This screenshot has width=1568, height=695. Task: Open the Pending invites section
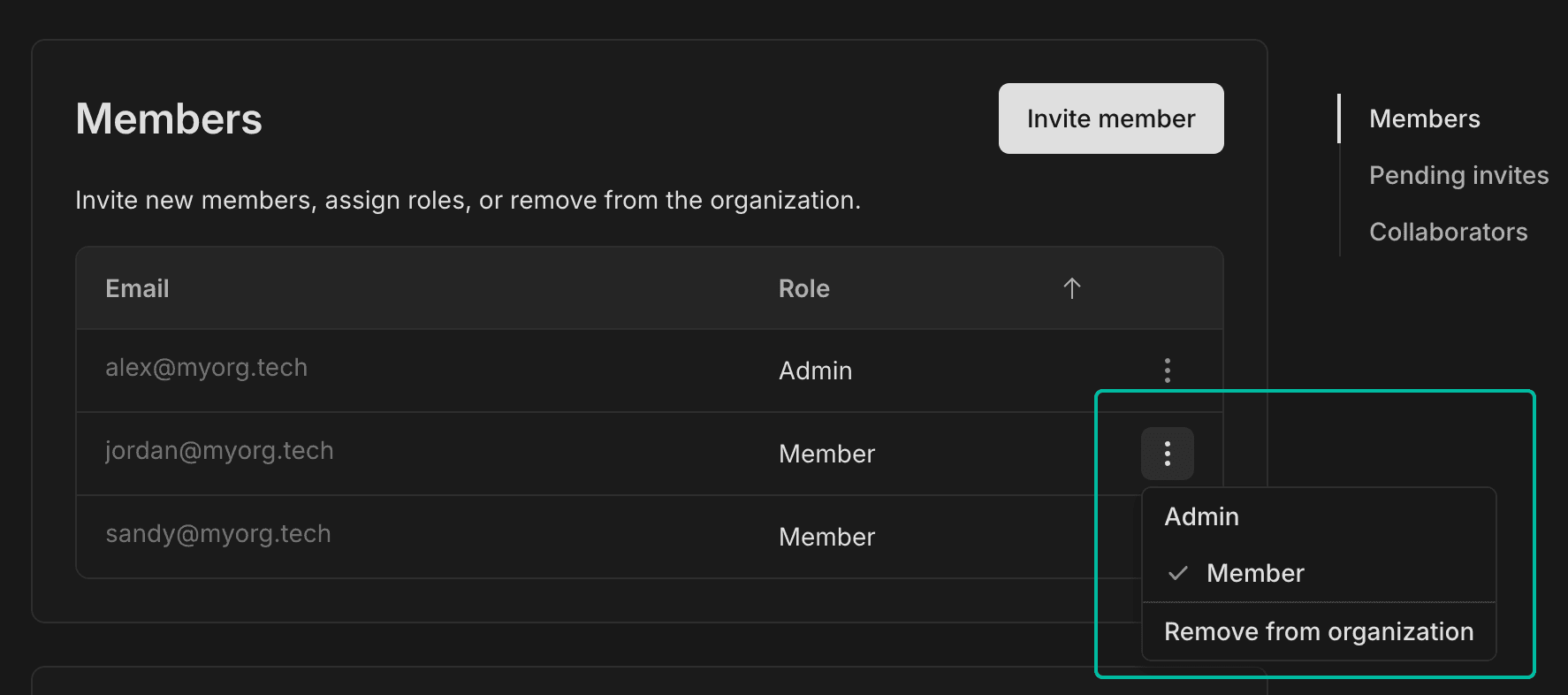[x=1458, y=175]
